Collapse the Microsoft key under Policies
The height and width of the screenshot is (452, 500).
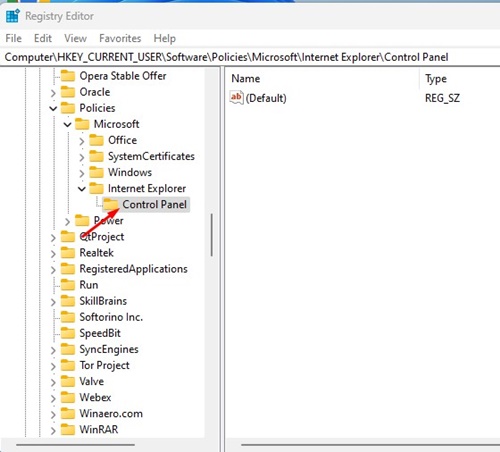click(67, 125)
